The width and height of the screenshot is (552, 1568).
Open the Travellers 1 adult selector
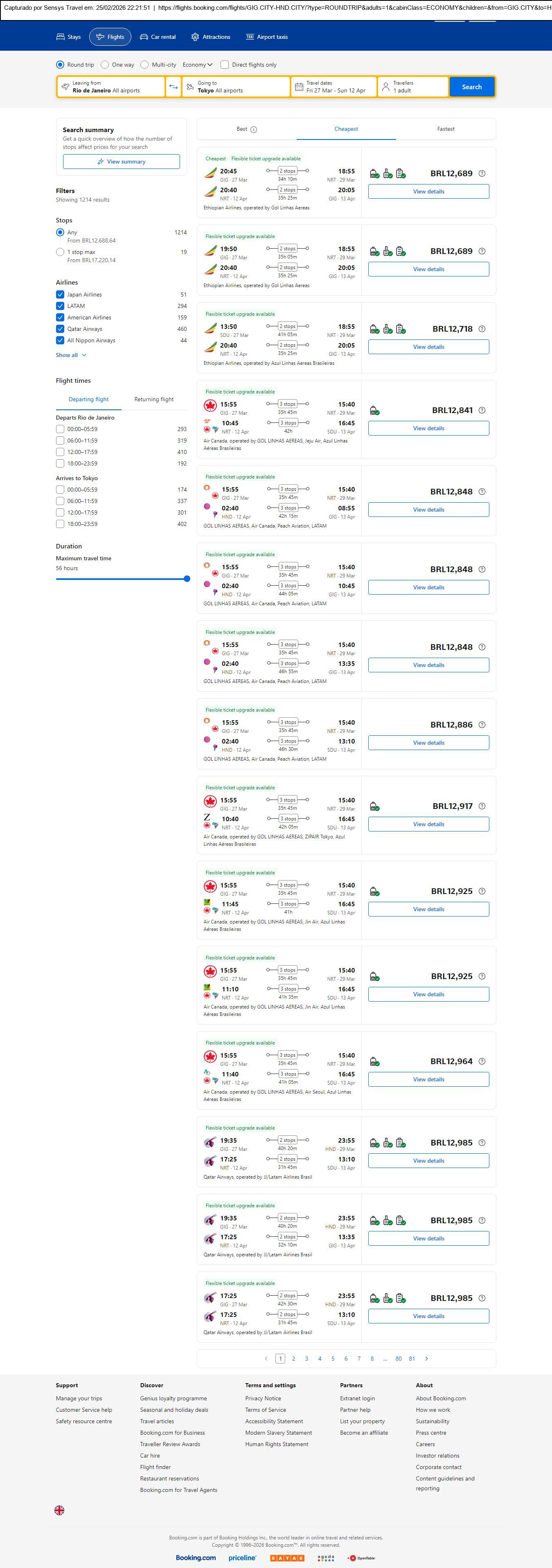coord(412,87)
